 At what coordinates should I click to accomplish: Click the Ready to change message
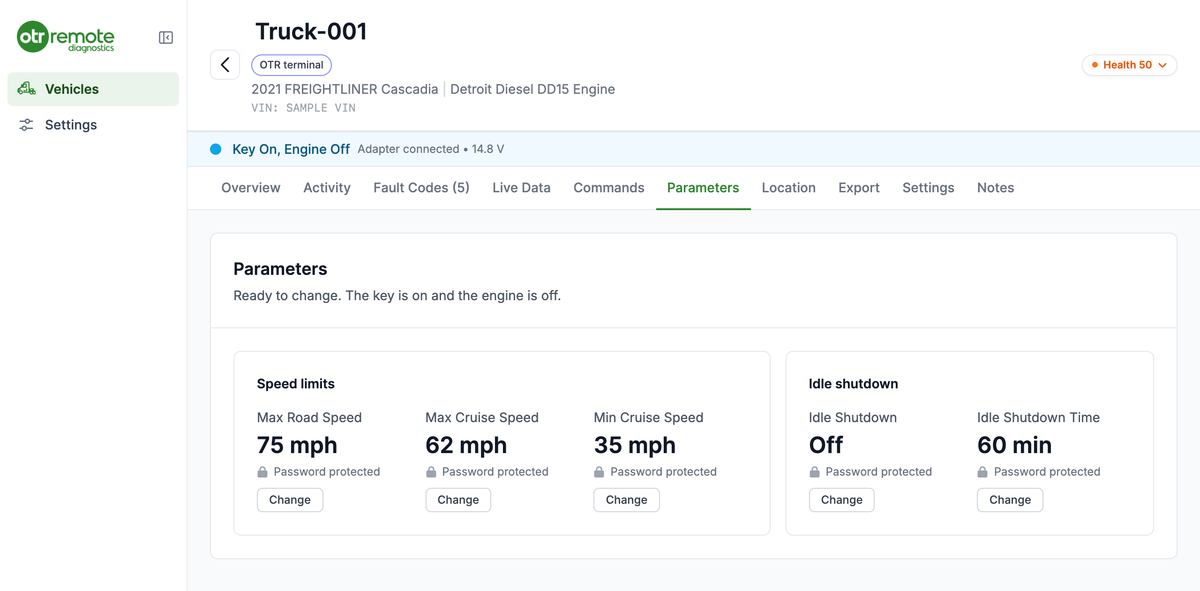397,296
